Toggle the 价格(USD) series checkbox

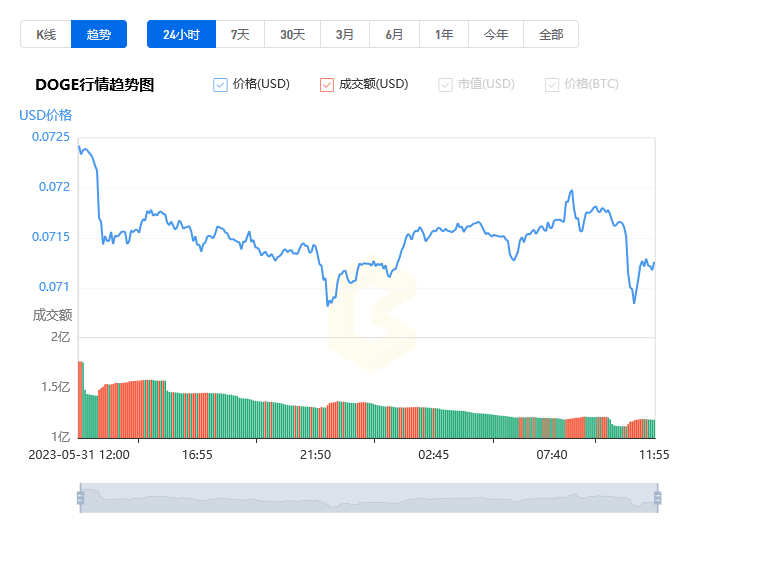[x=221, y=85]
